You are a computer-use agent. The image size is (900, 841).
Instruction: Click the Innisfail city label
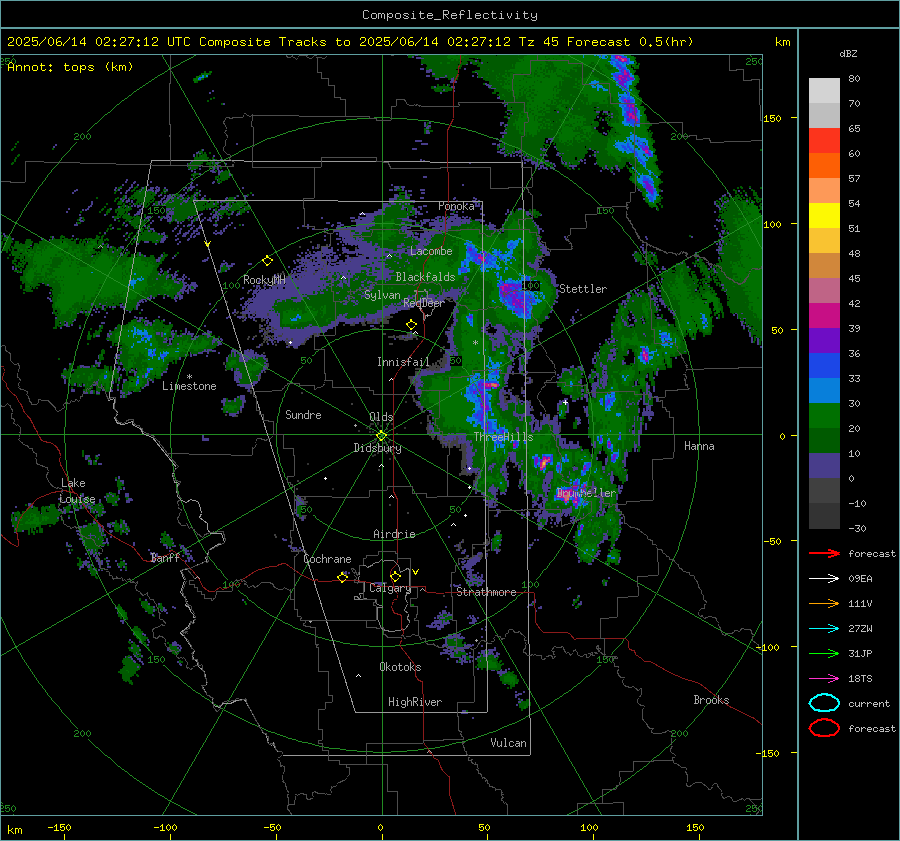403,362
